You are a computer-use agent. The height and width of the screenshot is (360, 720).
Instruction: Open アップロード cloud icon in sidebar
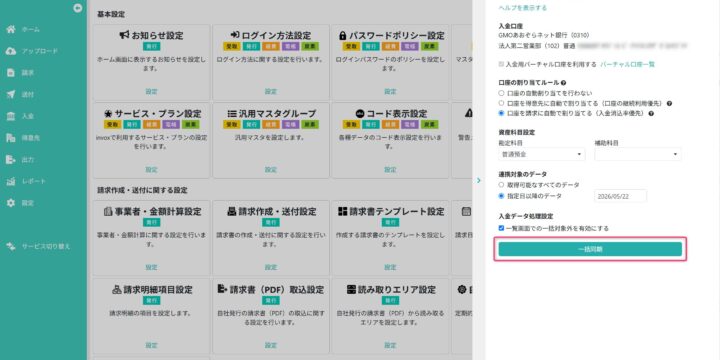pos(11,51)
